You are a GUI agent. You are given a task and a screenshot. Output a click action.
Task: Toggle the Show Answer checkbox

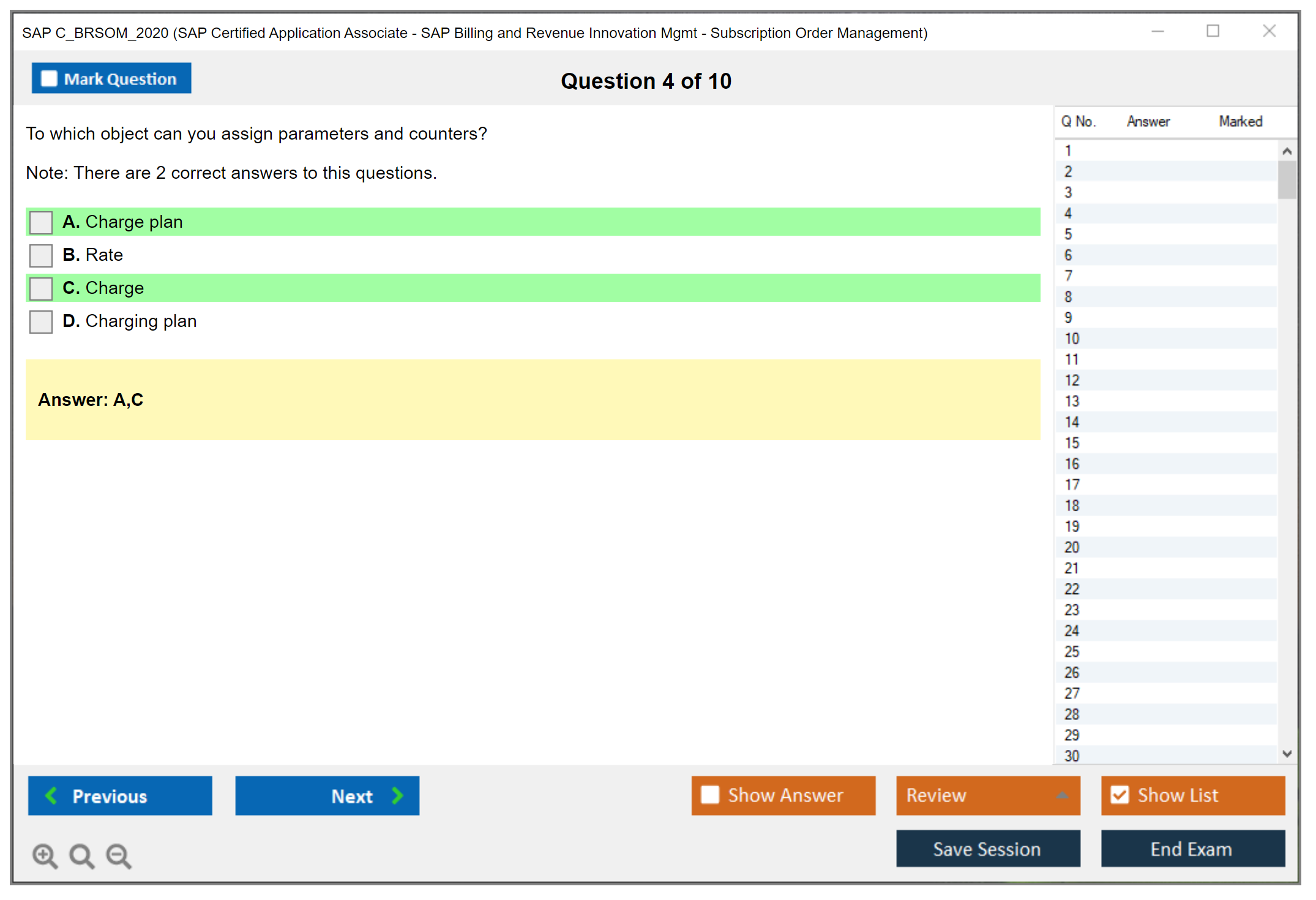point(710,795)
